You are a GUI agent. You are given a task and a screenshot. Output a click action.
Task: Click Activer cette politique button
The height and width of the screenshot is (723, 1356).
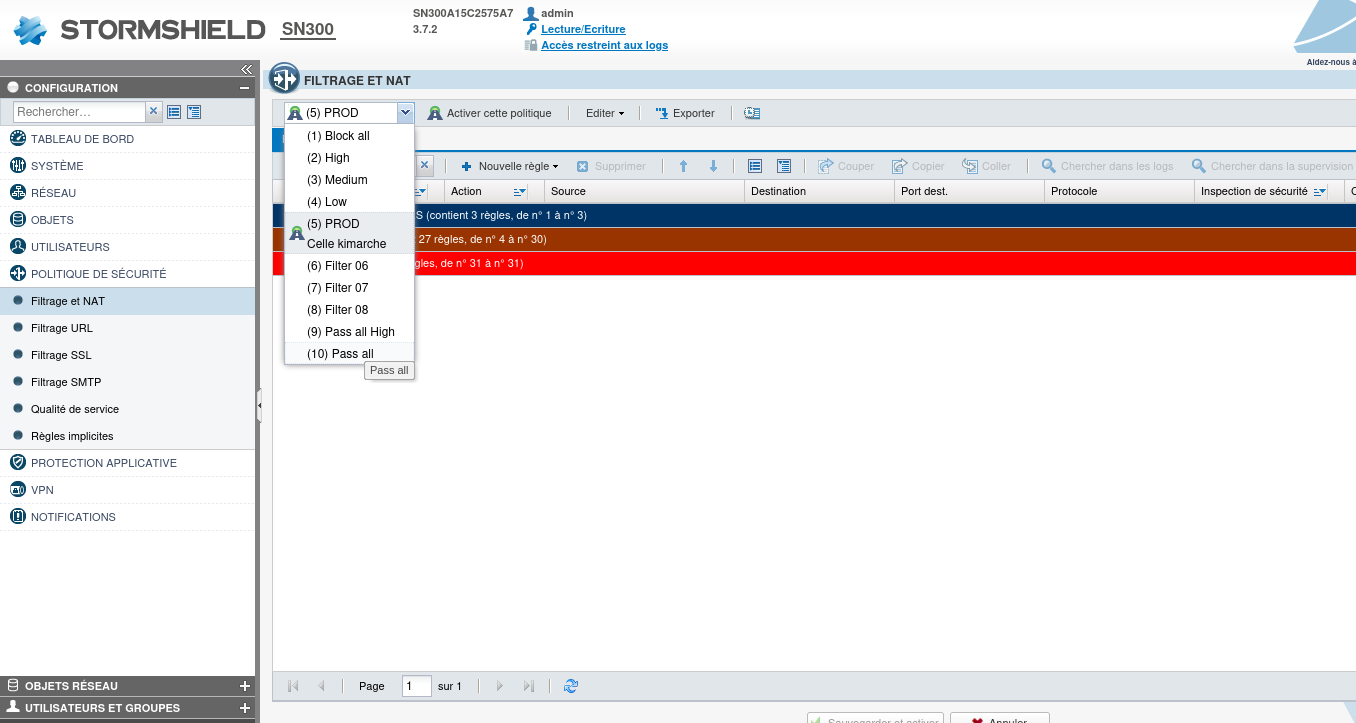coord(490,113)
